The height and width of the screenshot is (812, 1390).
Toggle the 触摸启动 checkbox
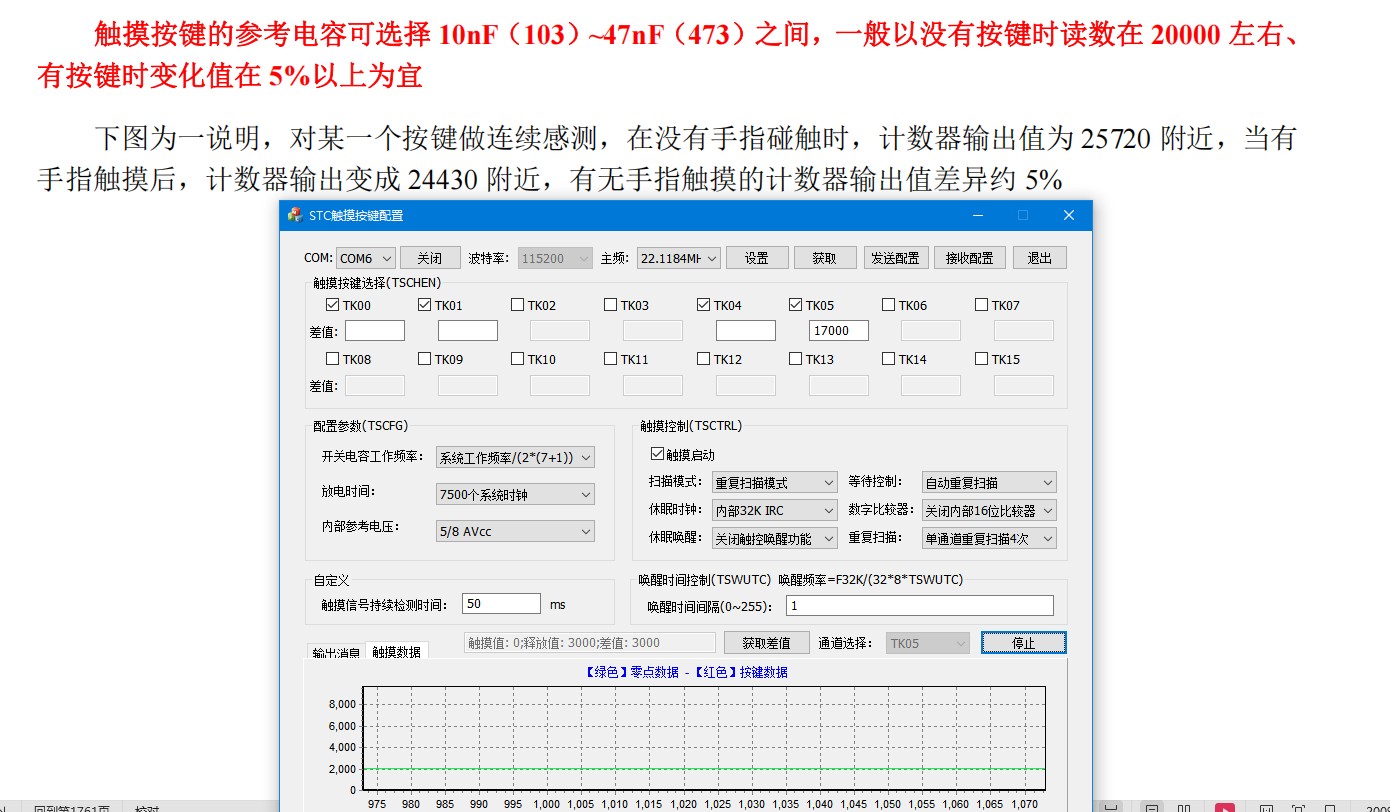point(657,454)
